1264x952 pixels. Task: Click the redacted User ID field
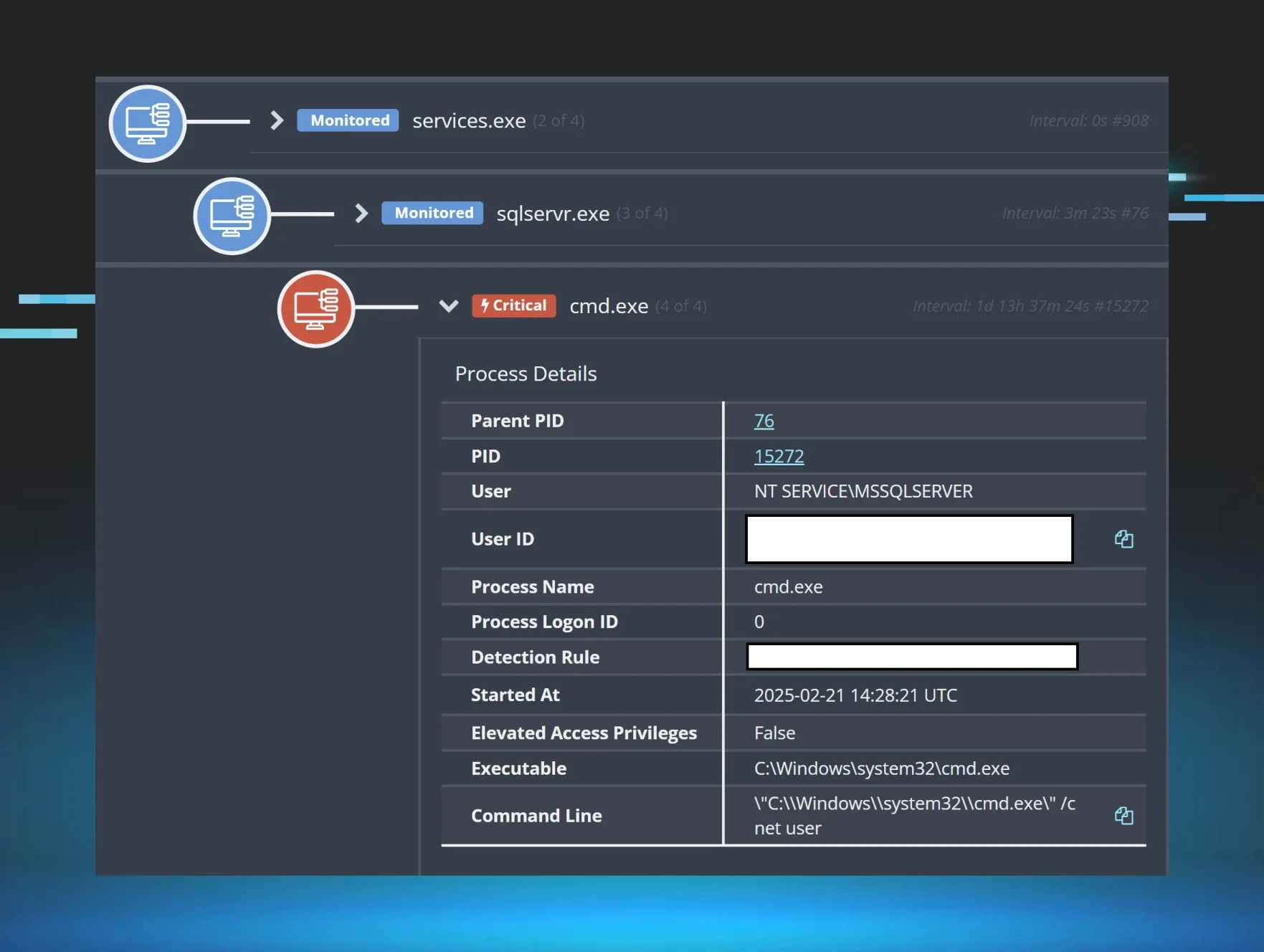coord(909,539)
